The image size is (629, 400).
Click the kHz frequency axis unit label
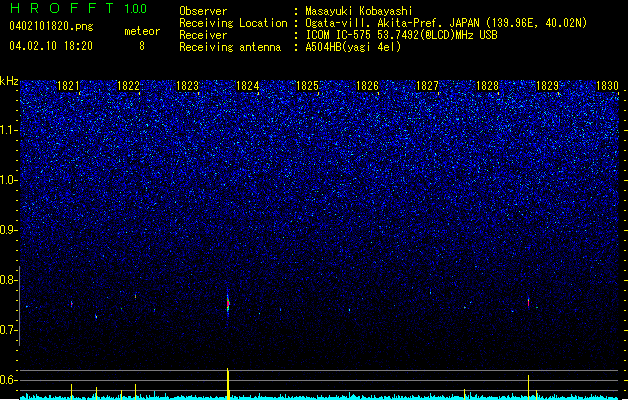[x=9, y=81]
